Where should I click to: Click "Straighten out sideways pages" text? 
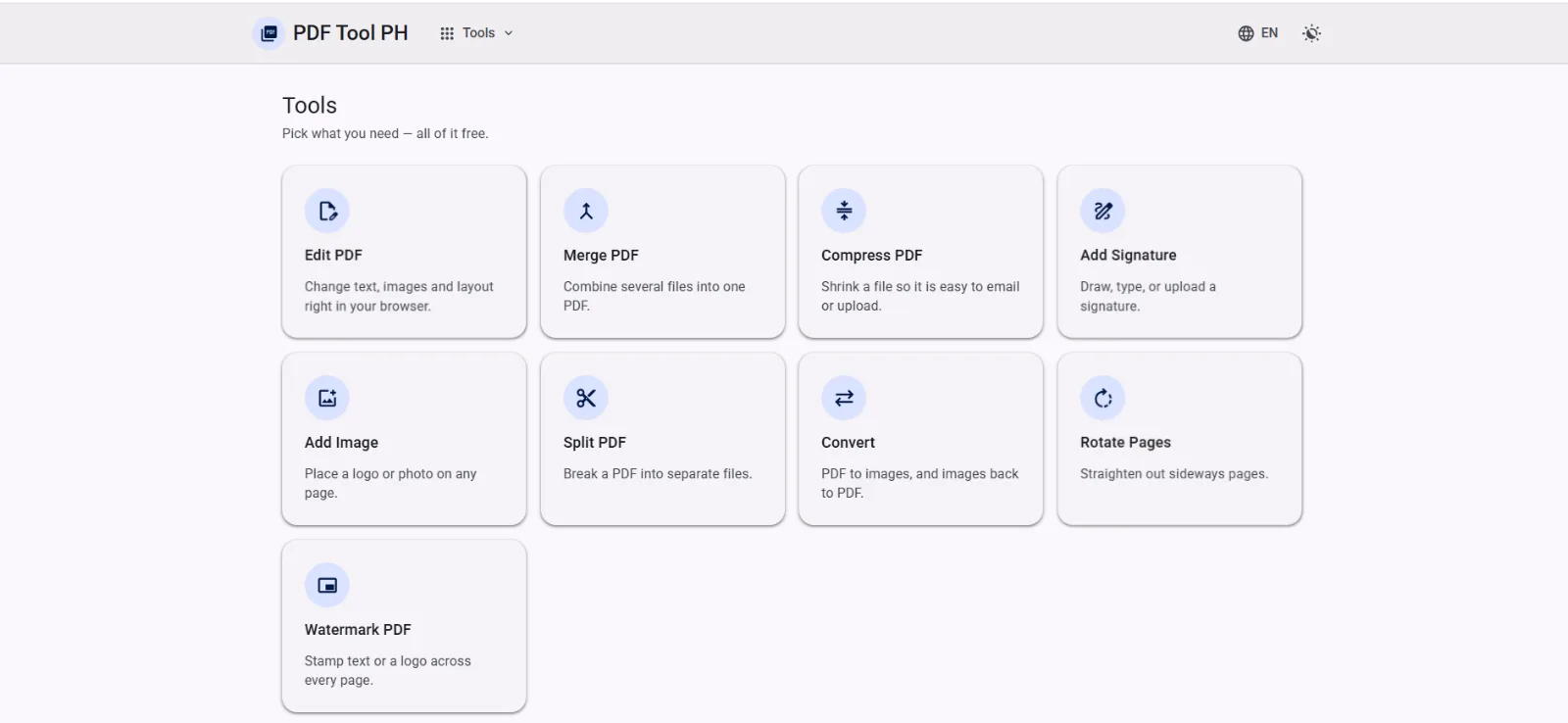click(x=1174, y=474)
